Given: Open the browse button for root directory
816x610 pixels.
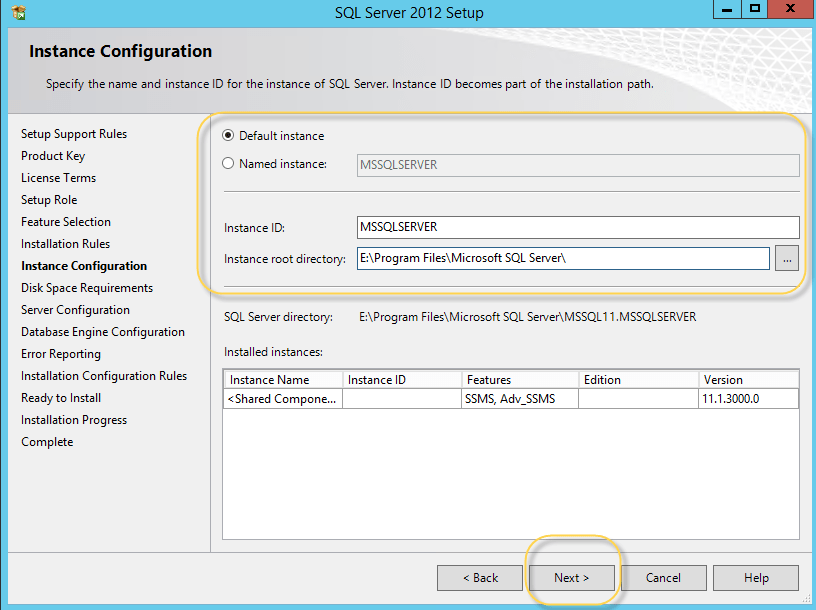Looking at the screenshot, I should [786, 259].
